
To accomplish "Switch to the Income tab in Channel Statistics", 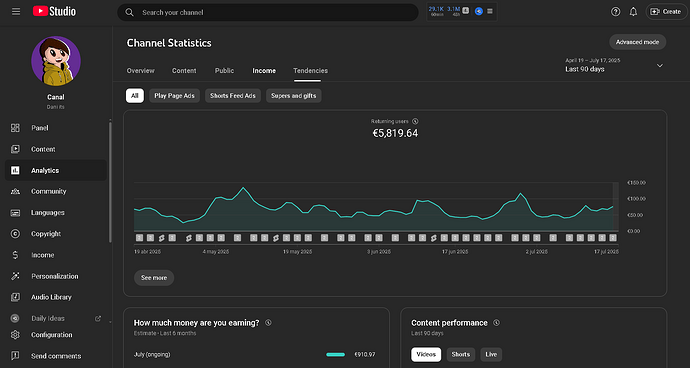I will coord(264,70).
